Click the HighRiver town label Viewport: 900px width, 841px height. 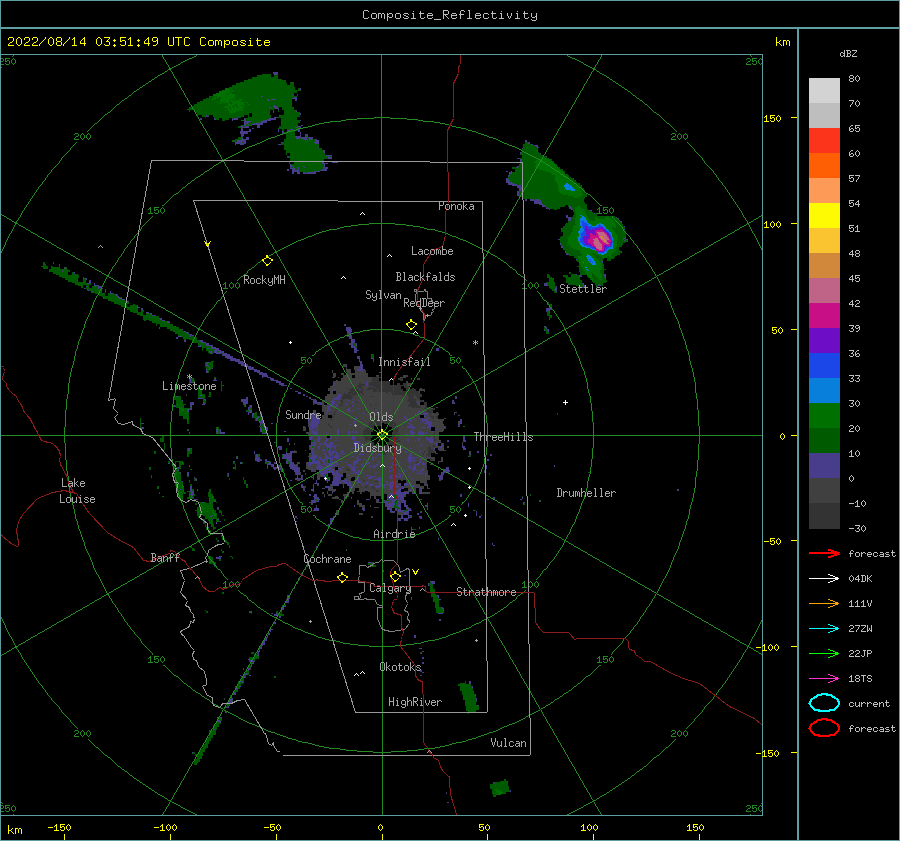[415, 702]
